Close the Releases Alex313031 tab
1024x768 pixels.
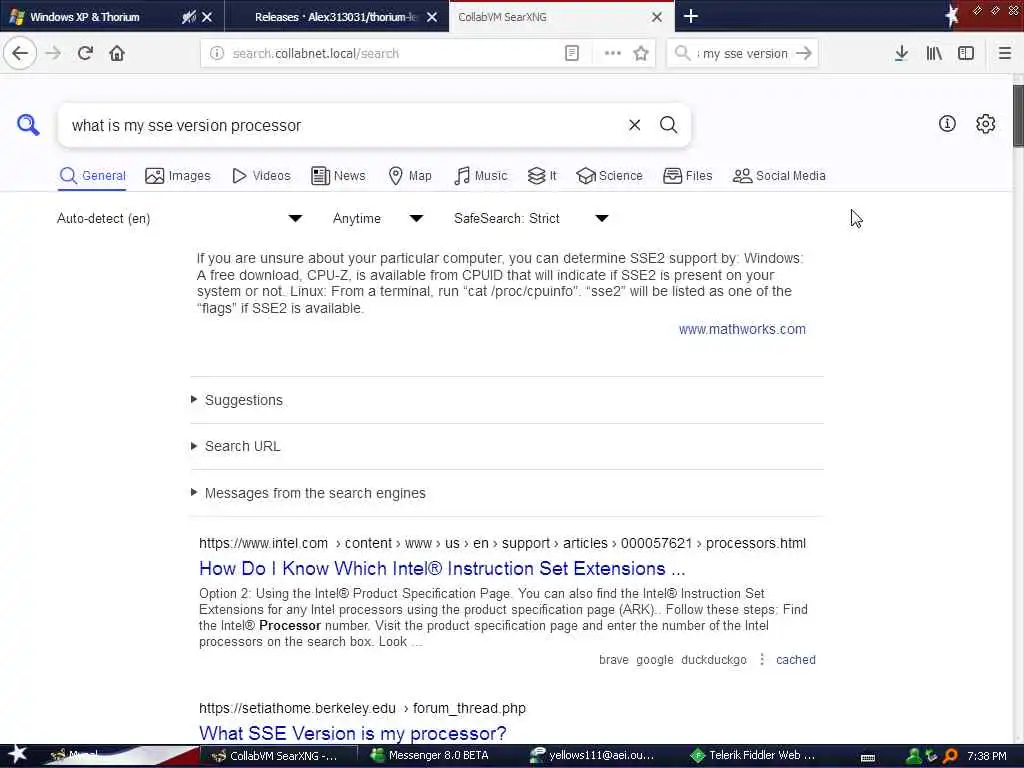tap(432, 17)
